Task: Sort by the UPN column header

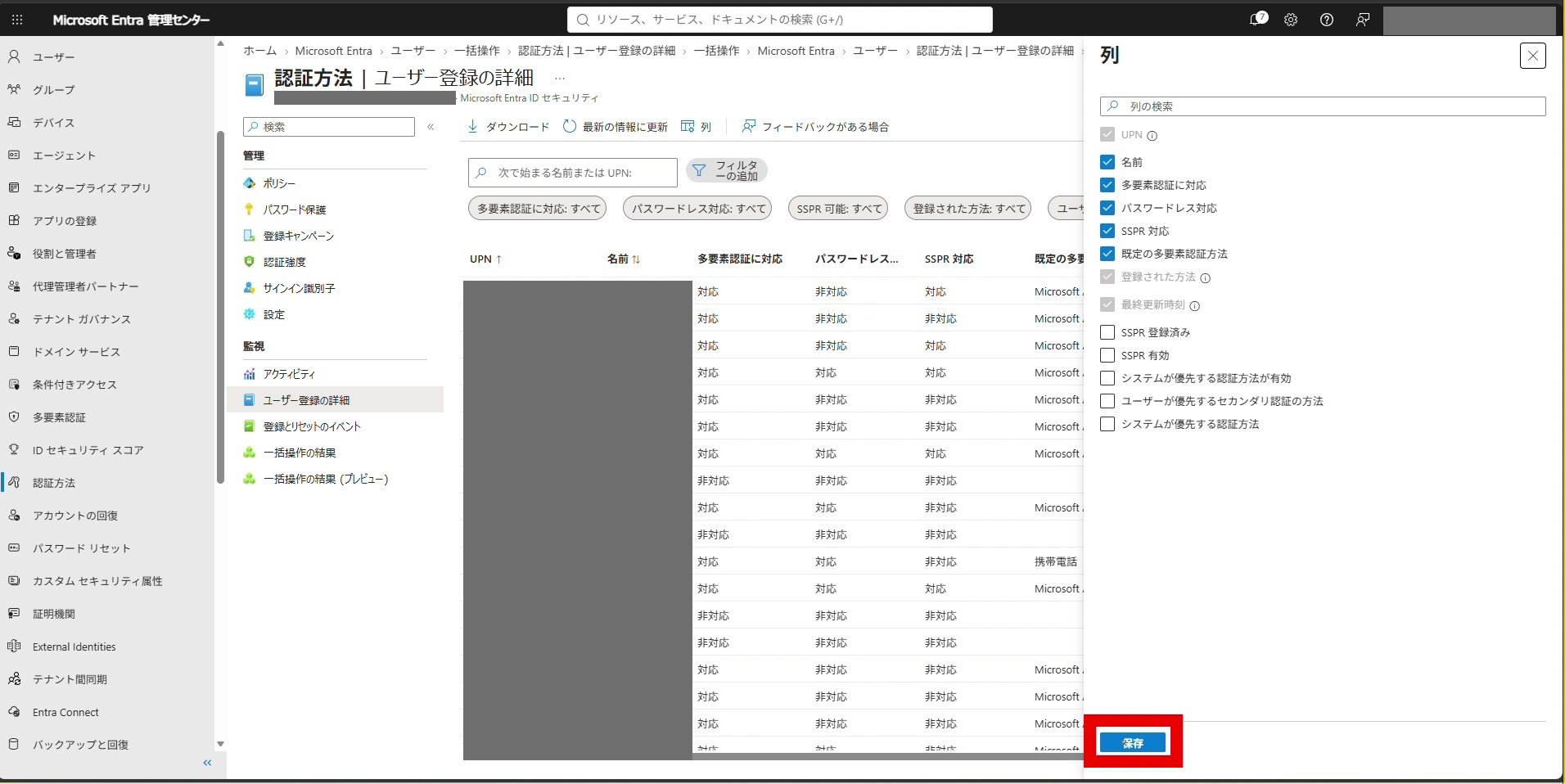Action: click(485, 259)
